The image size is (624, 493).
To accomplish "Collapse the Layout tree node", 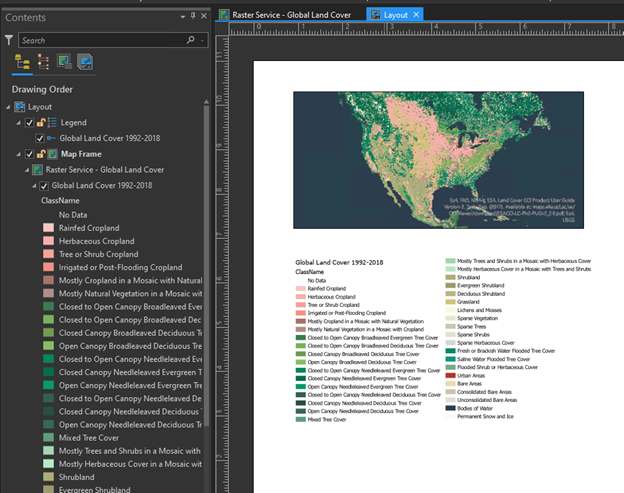I will pyautogui.click(x=7, y=107).
